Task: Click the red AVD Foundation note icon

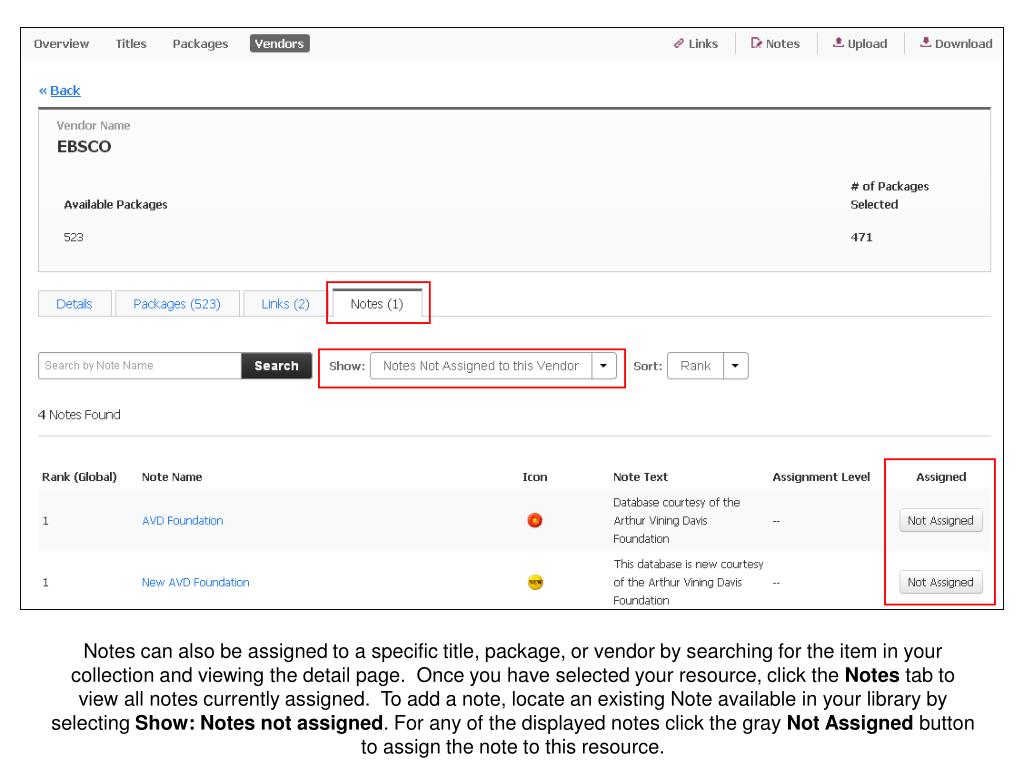Action: pyautogui.click(x=535, y=520)
